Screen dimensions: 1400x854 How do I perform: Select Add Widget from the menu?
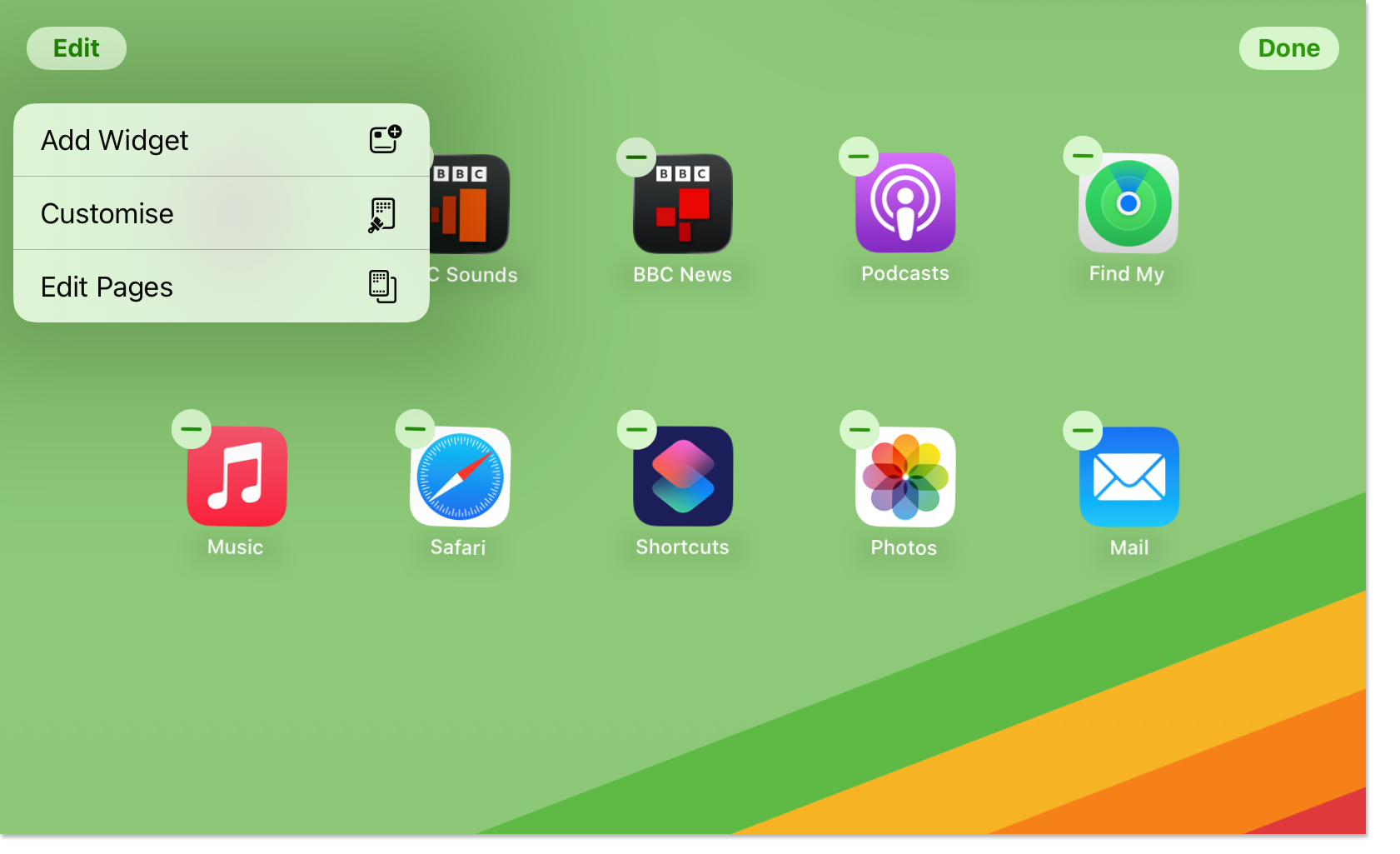tap(221, 139)
